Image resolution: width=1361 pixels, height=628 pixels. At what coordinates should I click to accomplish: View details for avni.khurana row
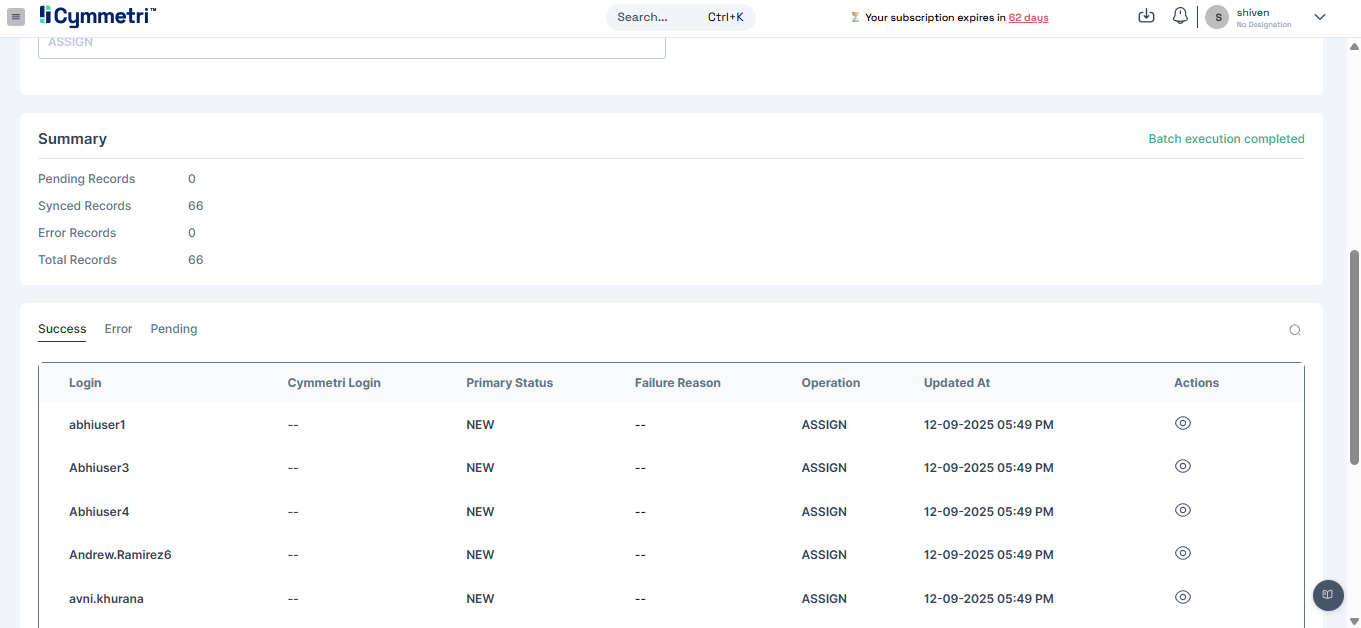pyautogui.click(x=1183, y=597)
